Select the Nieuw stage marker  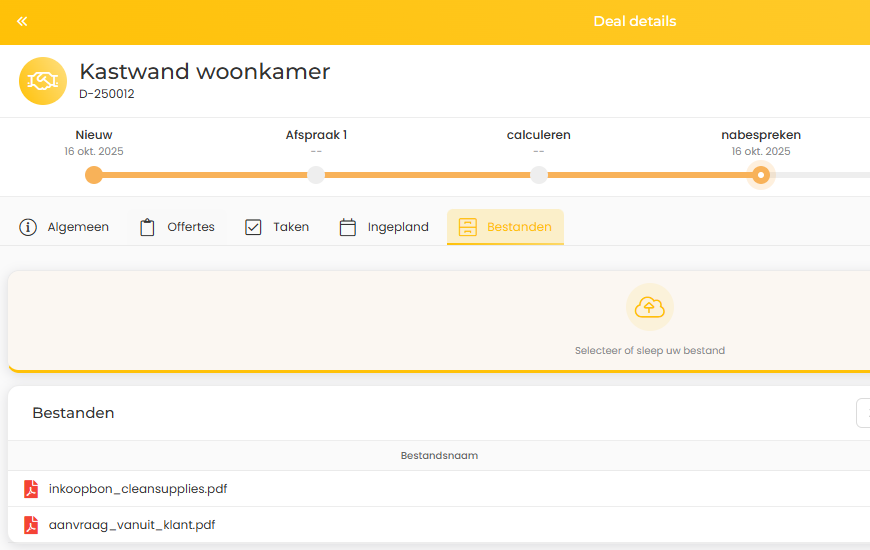point(94,175)
